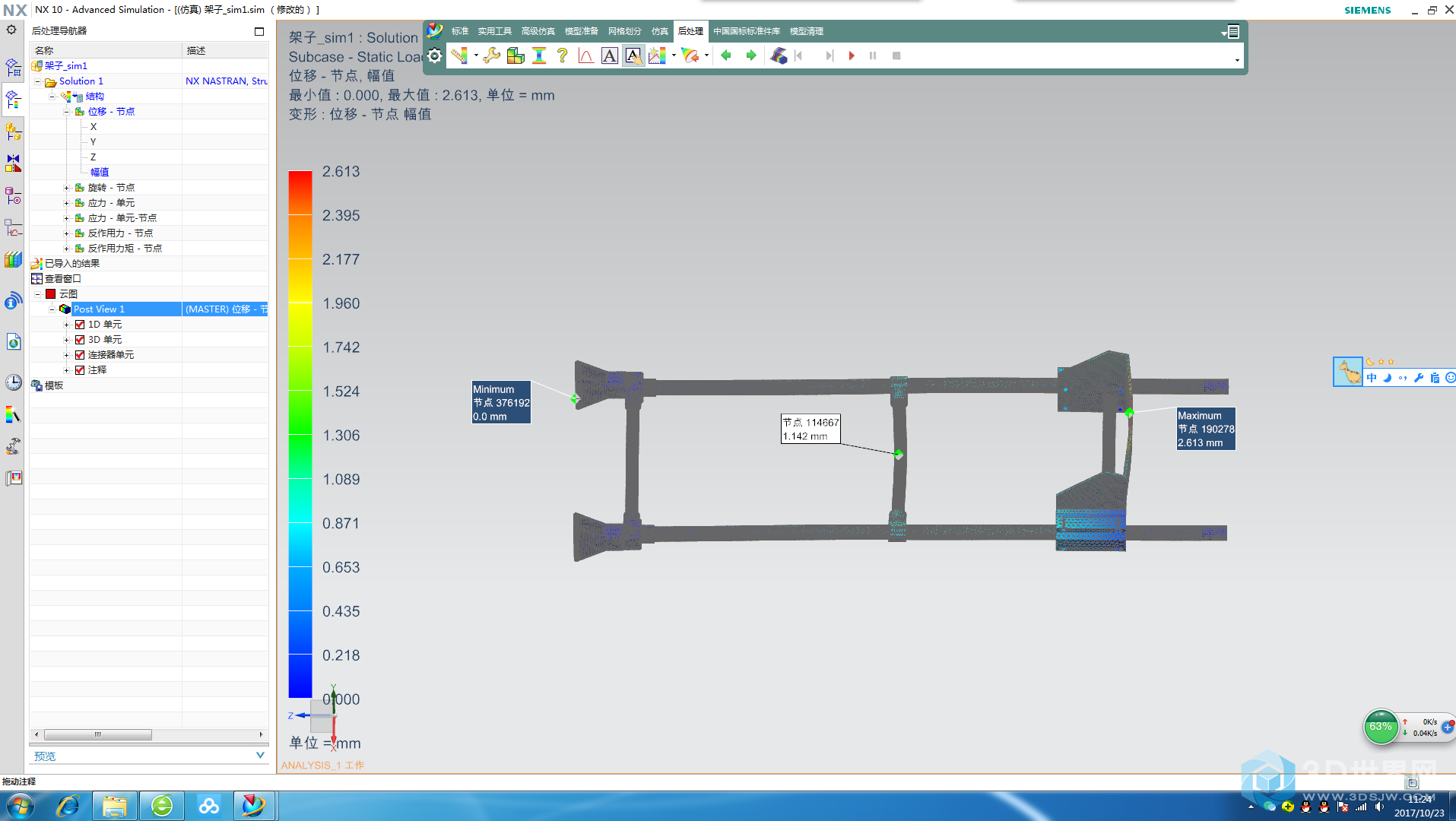Switch to the 高级仿真 ribbon tab
This screenshot has height=821, width=1456.
point(538,31)
